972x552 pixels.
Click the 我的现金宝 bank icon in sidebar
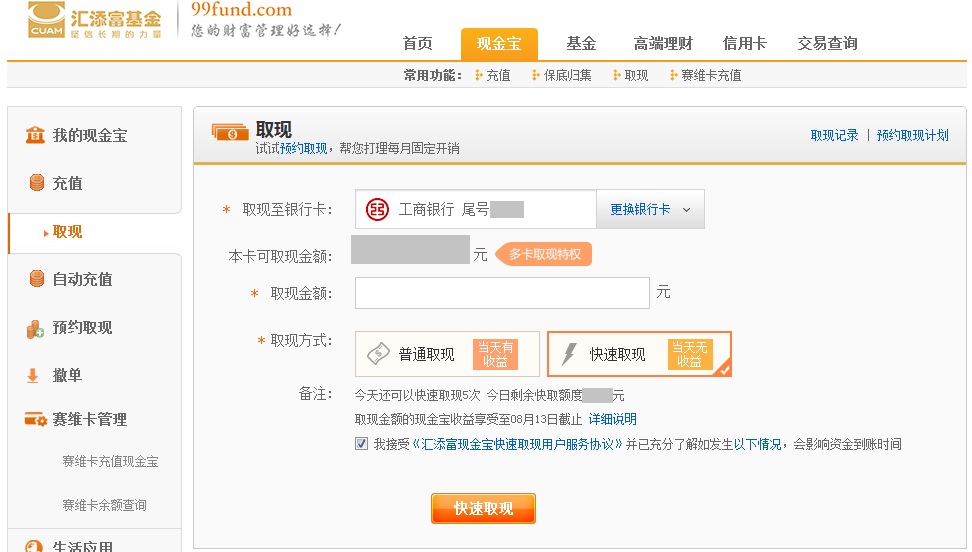coord(35,135)
